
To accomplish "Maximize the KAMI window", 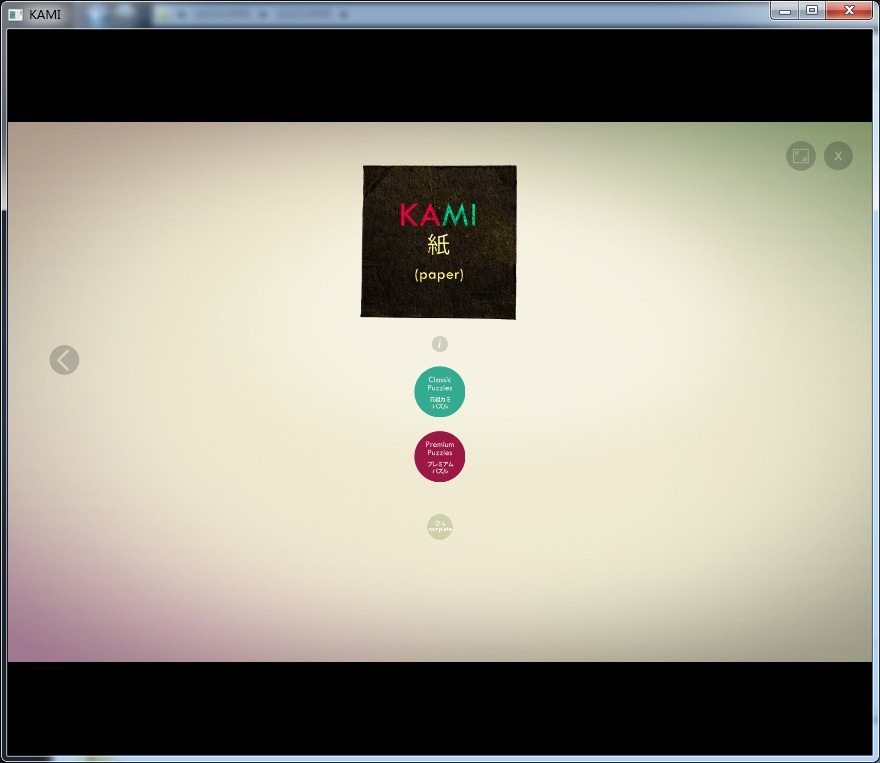I will [x=812, y=11].
